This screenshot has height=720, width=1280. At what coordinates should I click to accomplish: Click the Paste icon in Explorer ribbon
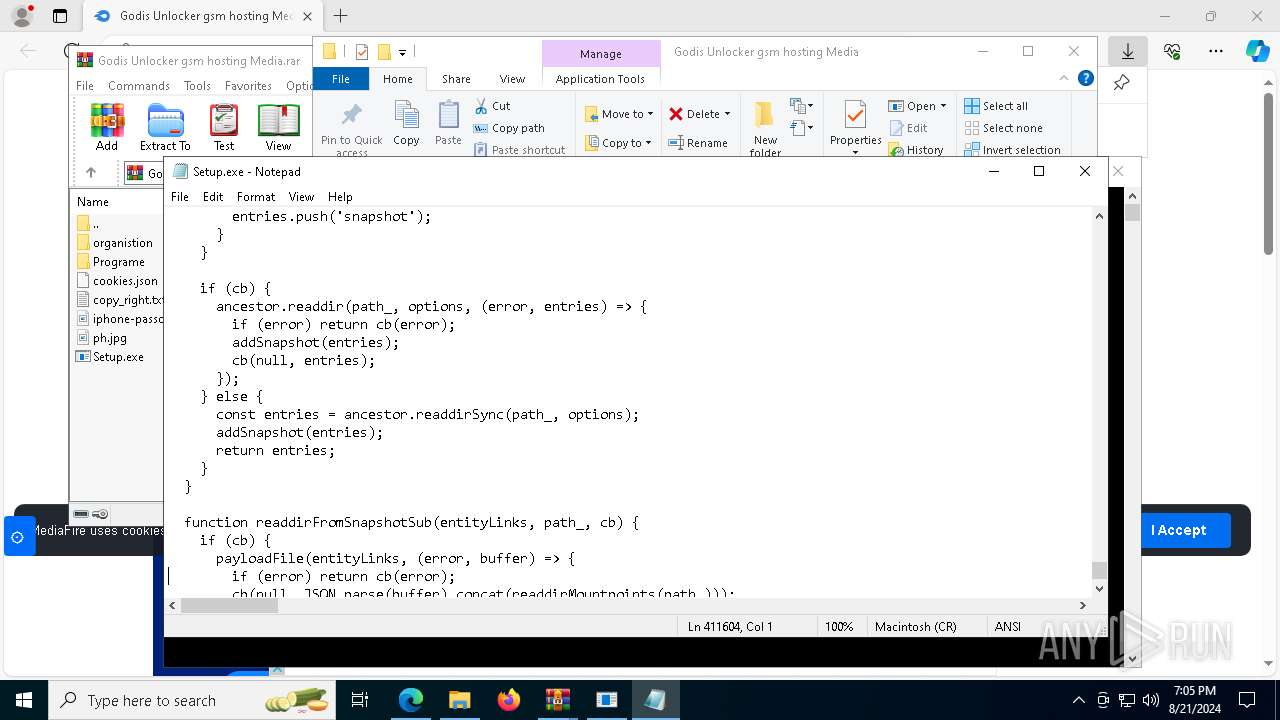[x=448, y=124]
